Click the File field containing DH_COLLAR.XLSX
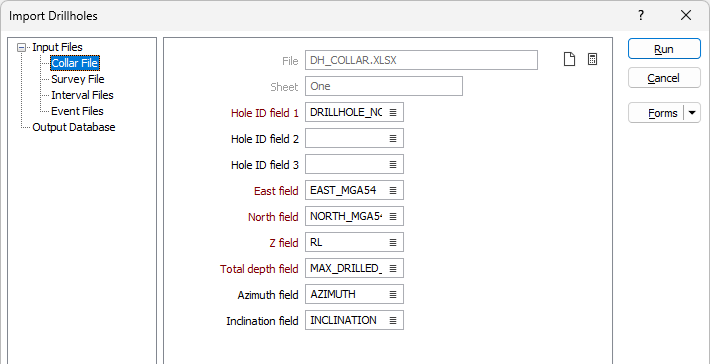This screenshot has height=364, width=710. (x=422, y=60)
